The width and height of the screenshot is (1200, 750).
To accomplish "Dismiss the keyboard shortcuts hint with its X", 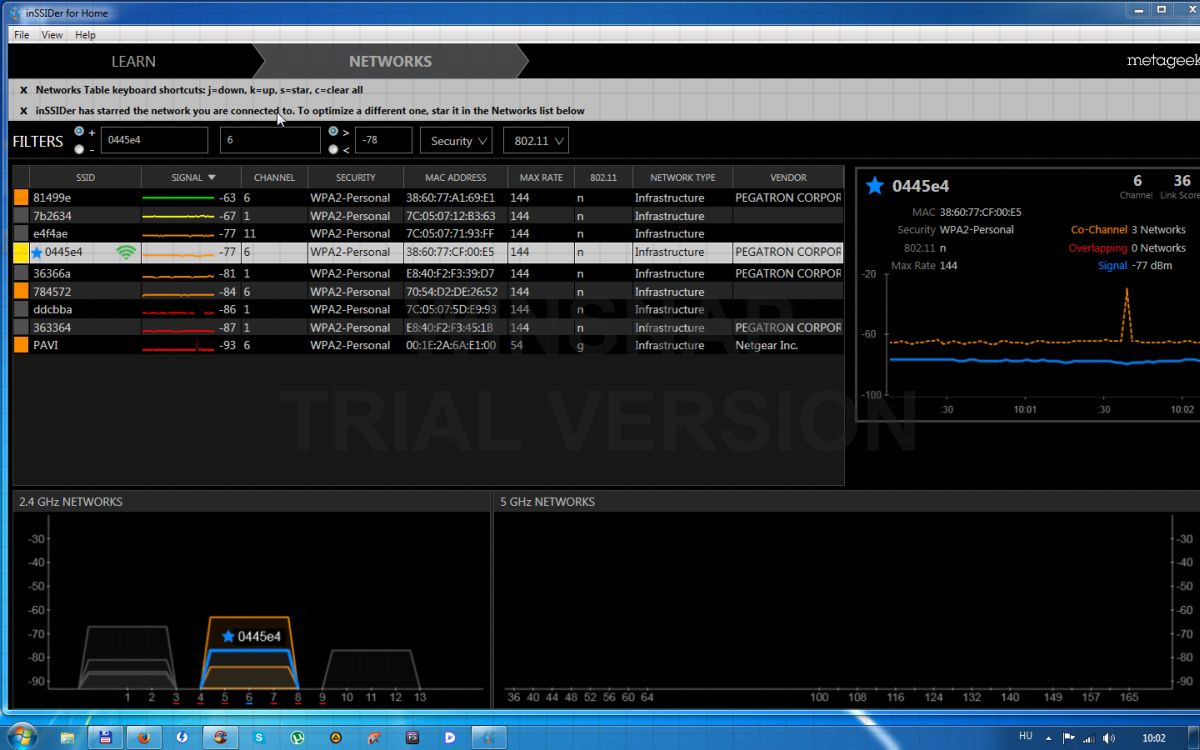I will point(23,90).
